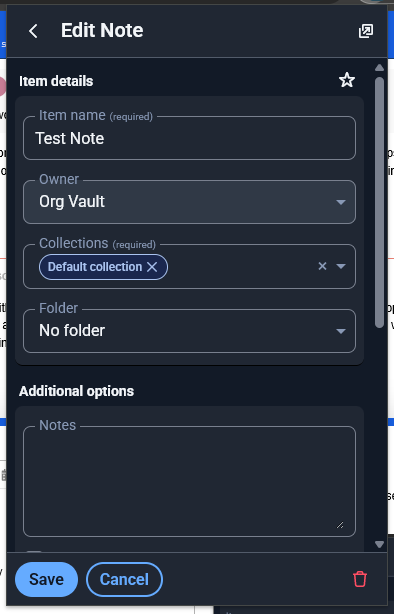
Task: Clear all selected collections
Action: 322,266
